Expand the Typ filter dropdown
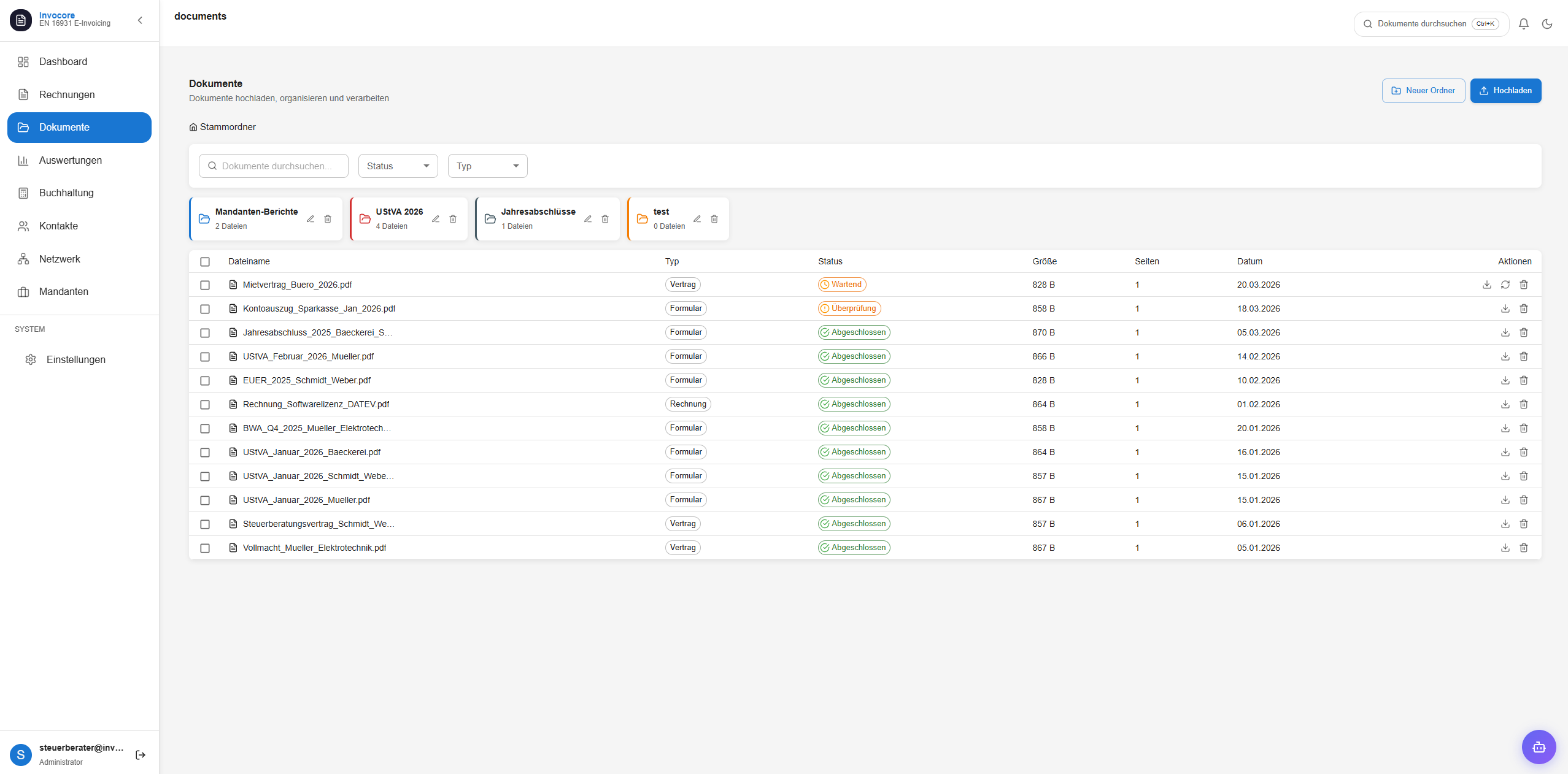The image size is (1568, 774). click(x=487, y=166)
